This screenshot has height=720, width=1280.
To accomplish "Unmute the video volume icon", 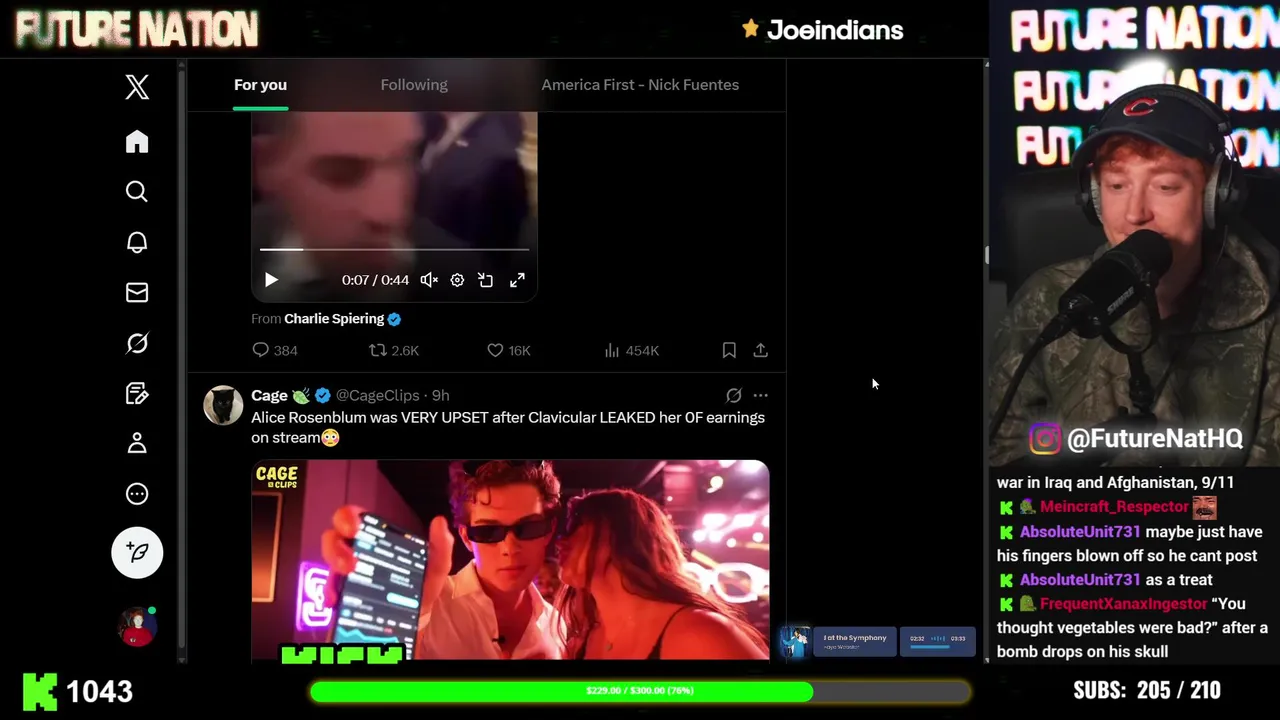I will [x=429, y=280].
